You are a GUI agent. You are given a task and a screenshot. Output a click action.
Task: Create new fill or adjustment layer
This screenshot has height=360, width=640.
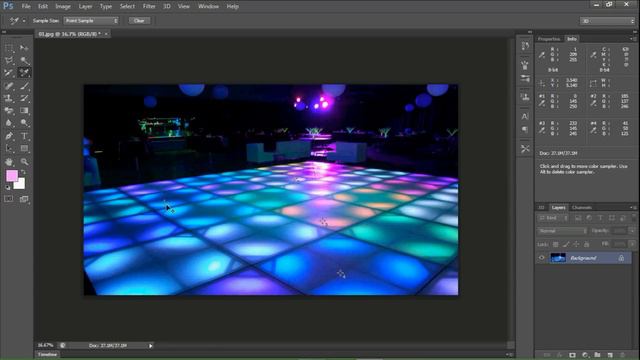pos(585,355)
